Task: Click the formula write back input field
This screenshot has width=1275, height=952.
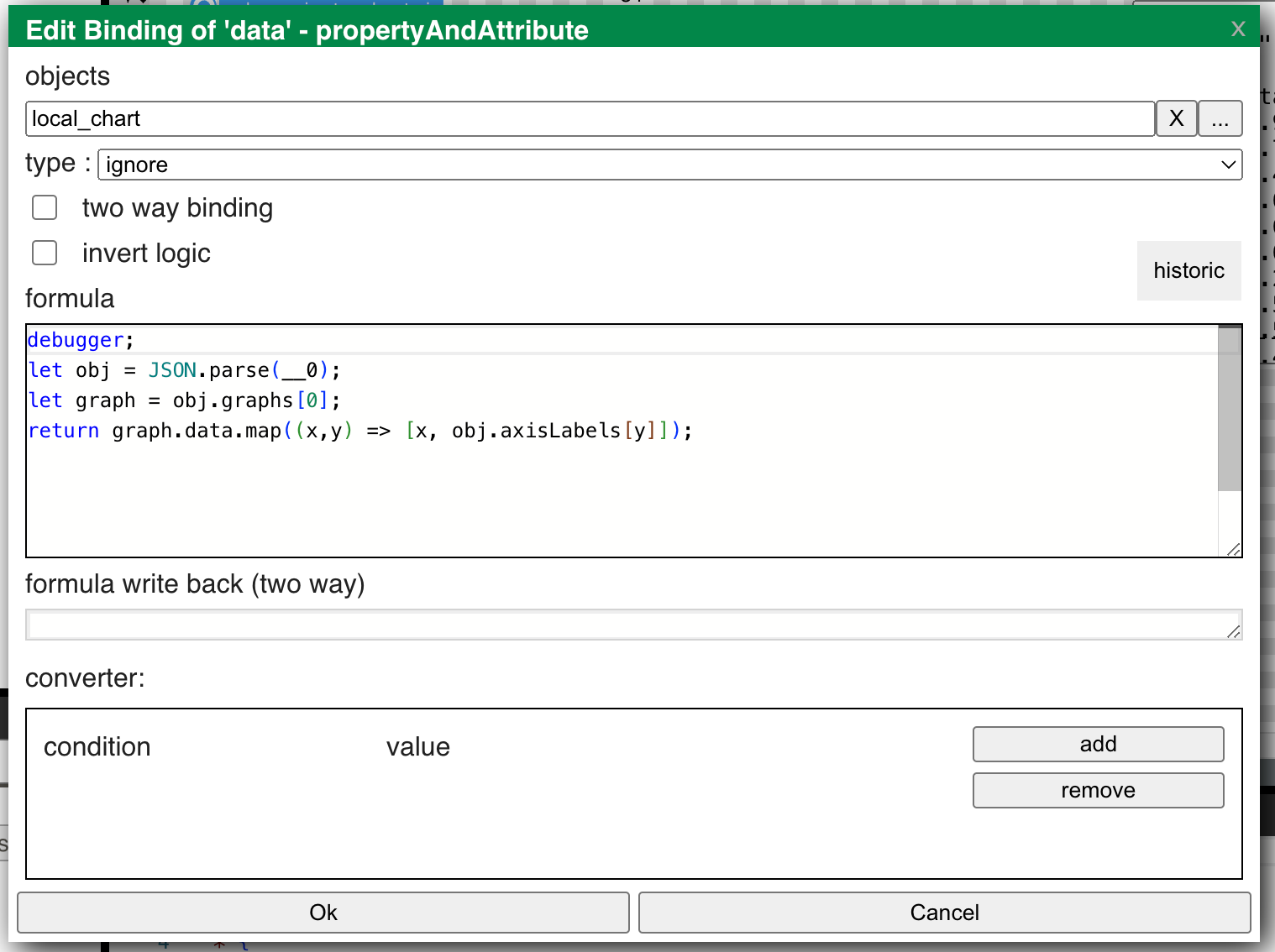Action: click(x=634, y=625)
